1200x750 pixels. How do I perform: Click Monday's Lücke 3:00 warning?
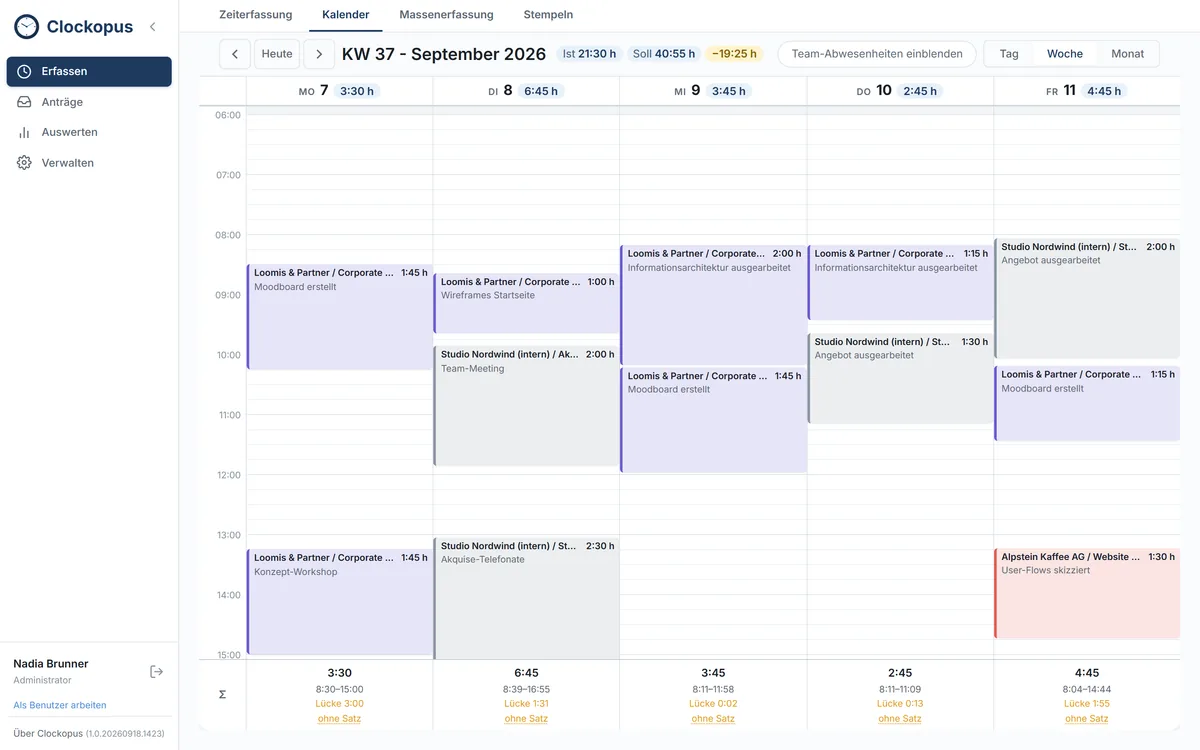click(339, 704)
